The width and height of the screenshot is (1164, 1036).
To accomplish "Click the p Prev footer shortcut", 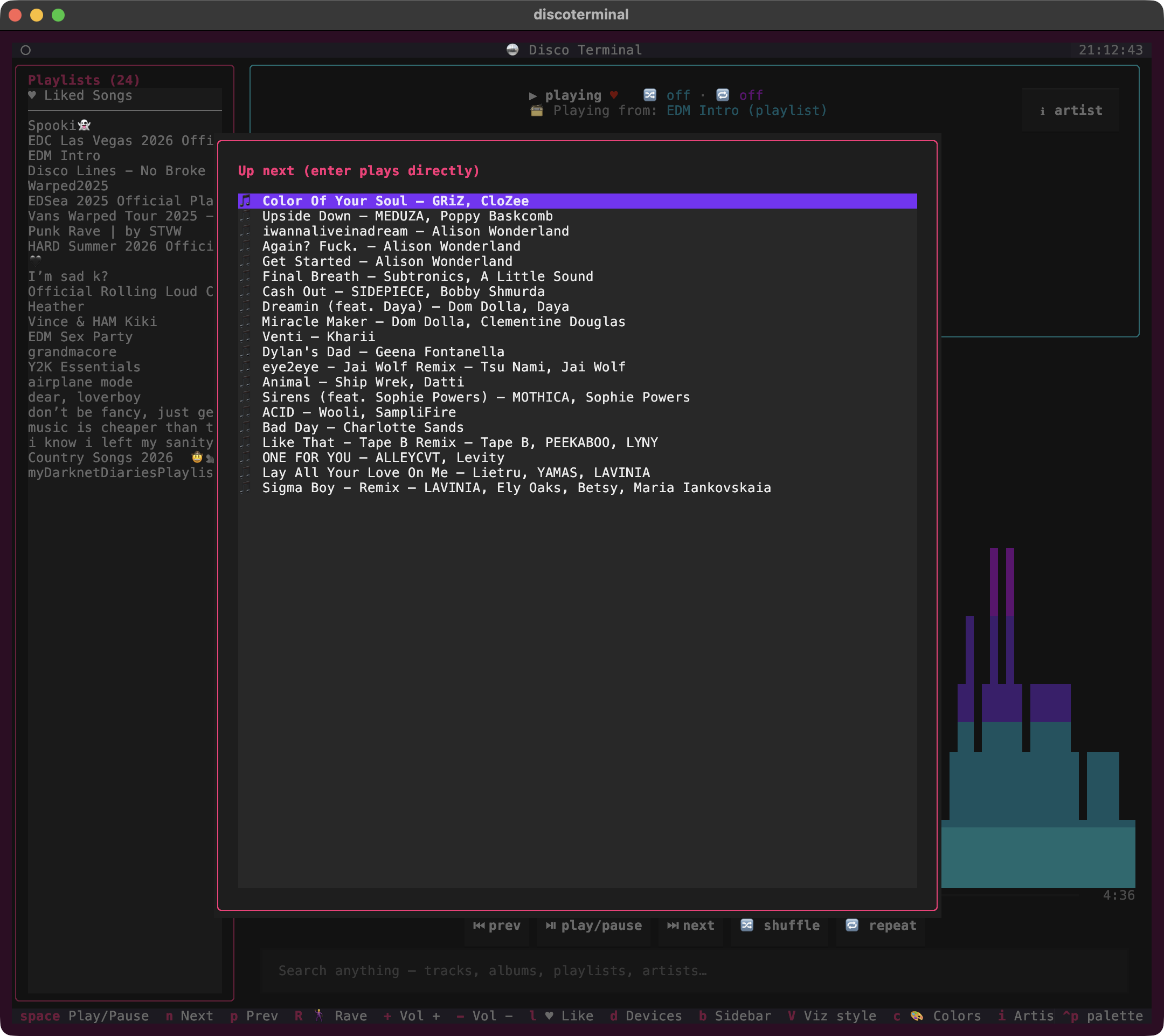I will tap(254, 1016).
